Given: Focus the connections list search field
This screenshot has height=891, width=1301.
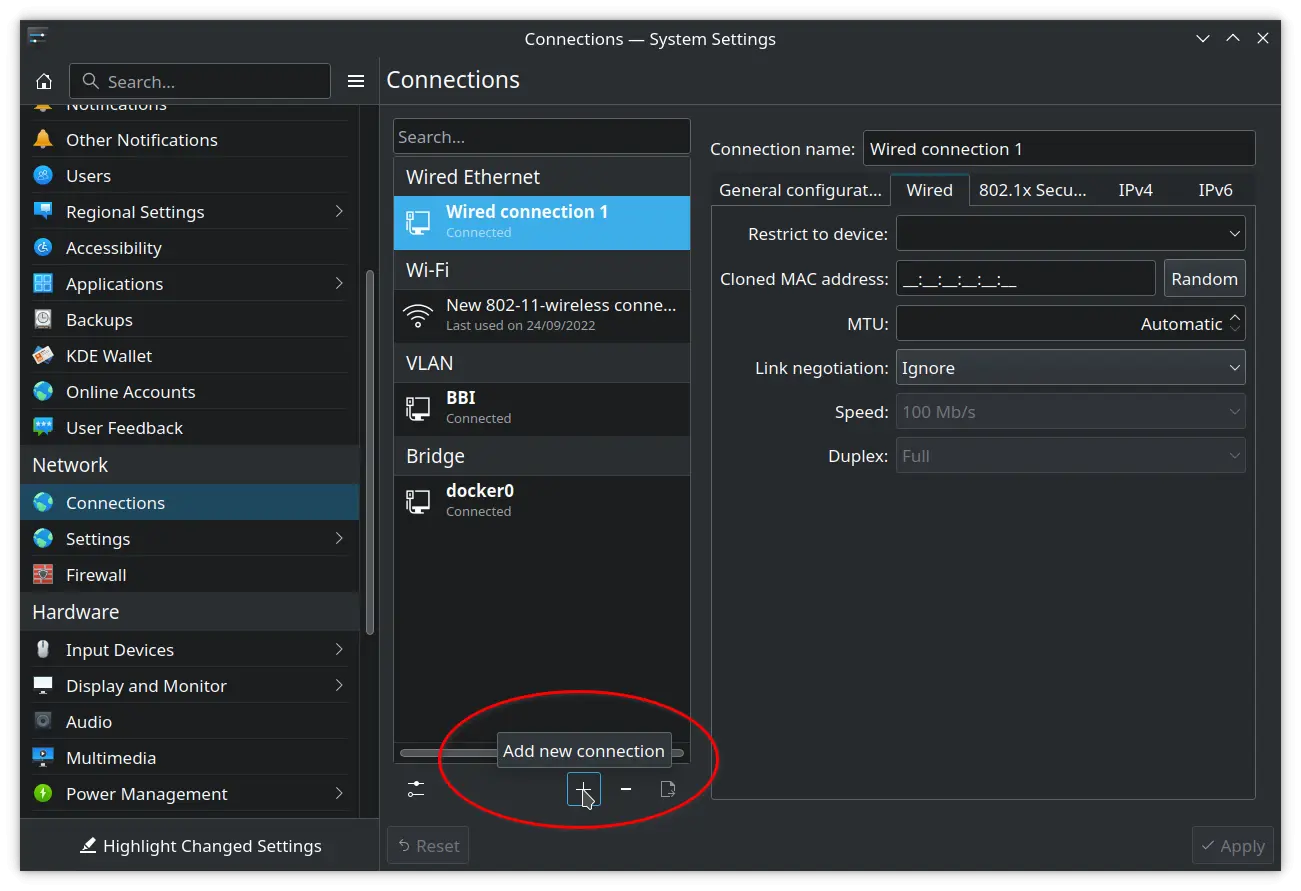Looking at the screenshot, I should tap(542, 137).
